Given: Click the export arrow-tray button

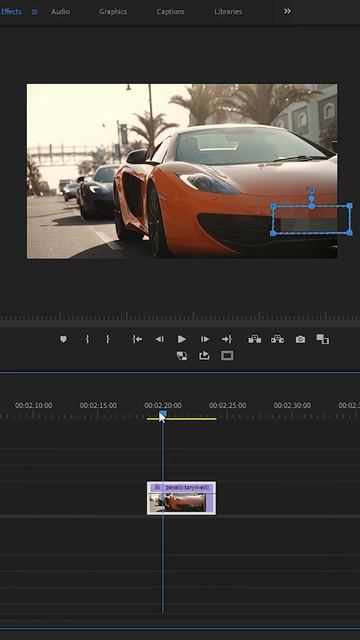Looking at the screenshot, I should click(x=204, y=356).
